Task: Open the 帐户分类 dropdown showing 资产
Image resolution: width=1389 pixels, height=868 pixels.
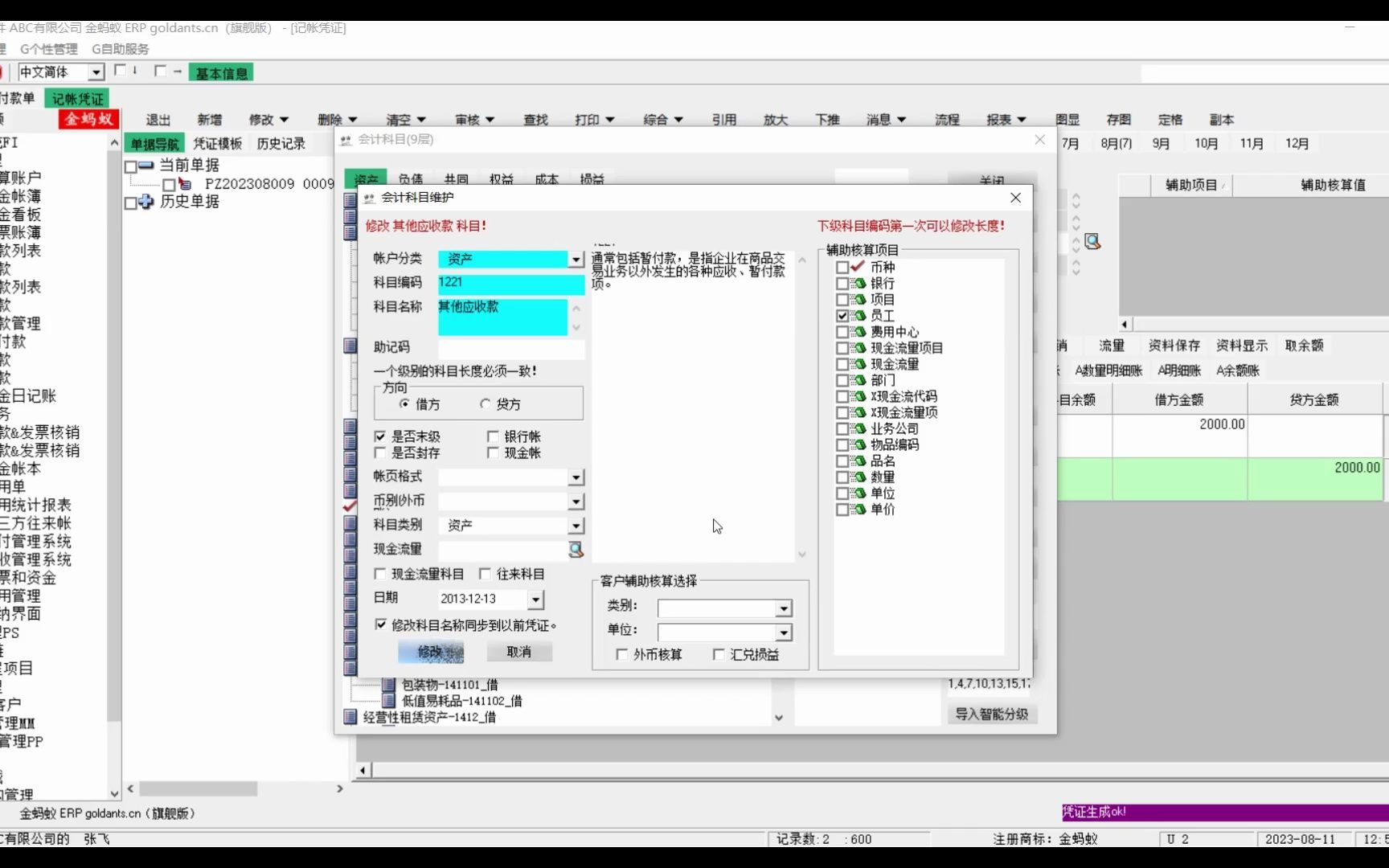Action: [x=576, y=260]
